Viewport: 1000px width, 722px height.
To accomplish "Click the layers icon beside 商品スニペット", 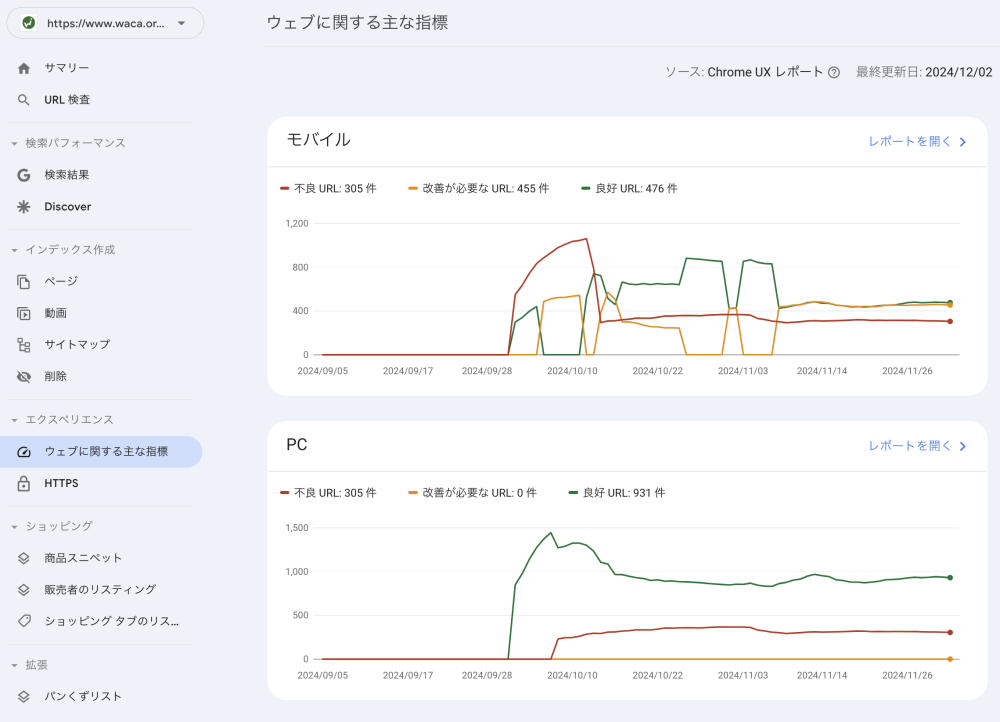I will click(x=24, y=558).
